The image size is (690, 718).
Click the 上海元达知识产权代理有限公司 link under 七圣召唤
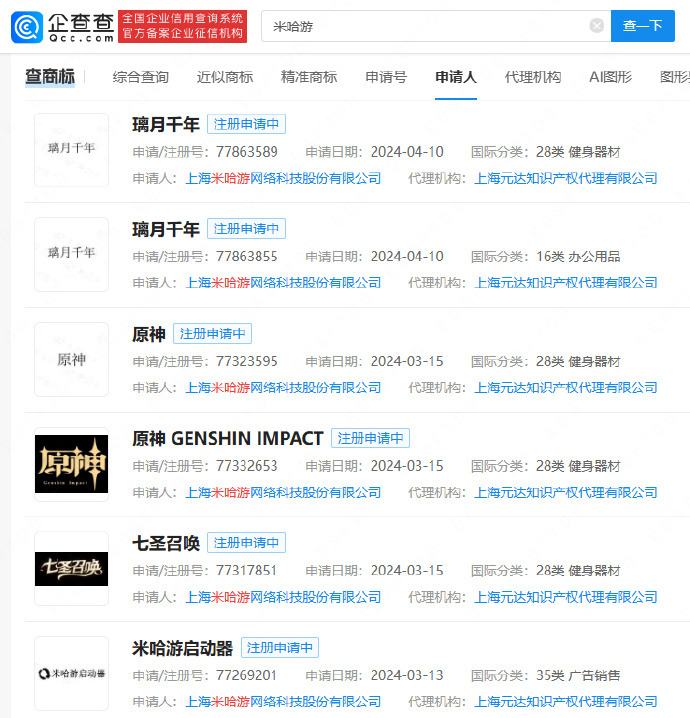(566, 597)
